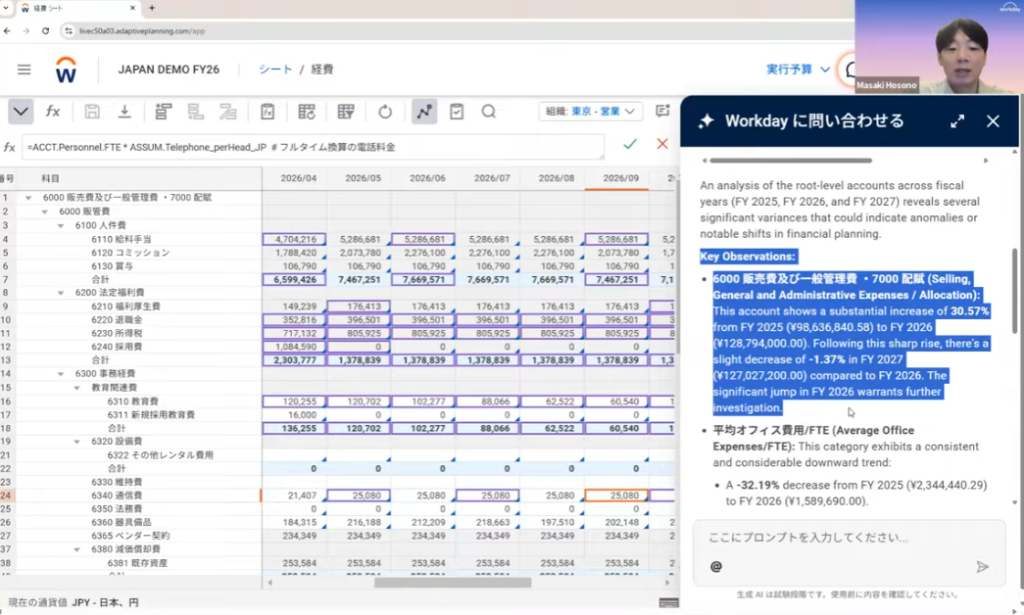Cancel formula edit with red X

[x=661, y=145]
